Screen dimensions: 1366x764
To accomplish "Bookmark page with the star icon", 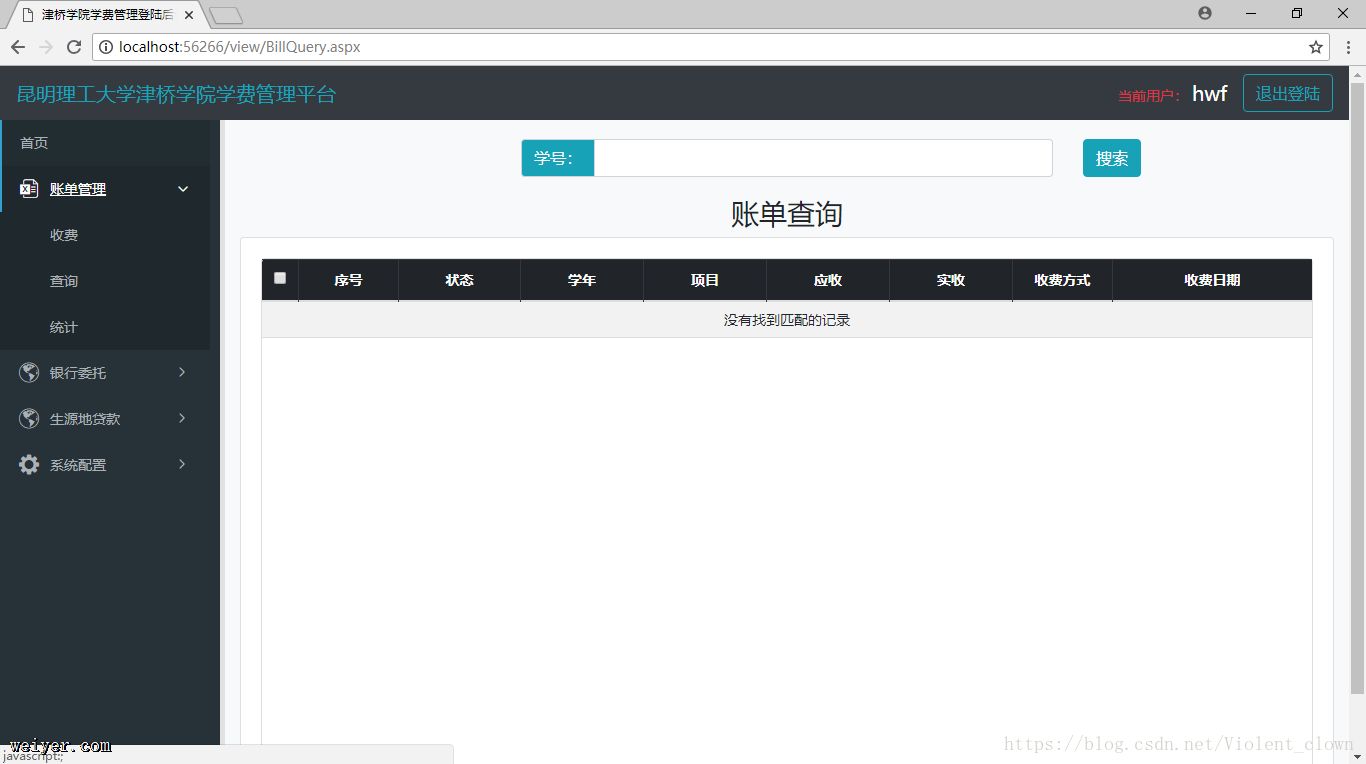I will (1316, 47).
